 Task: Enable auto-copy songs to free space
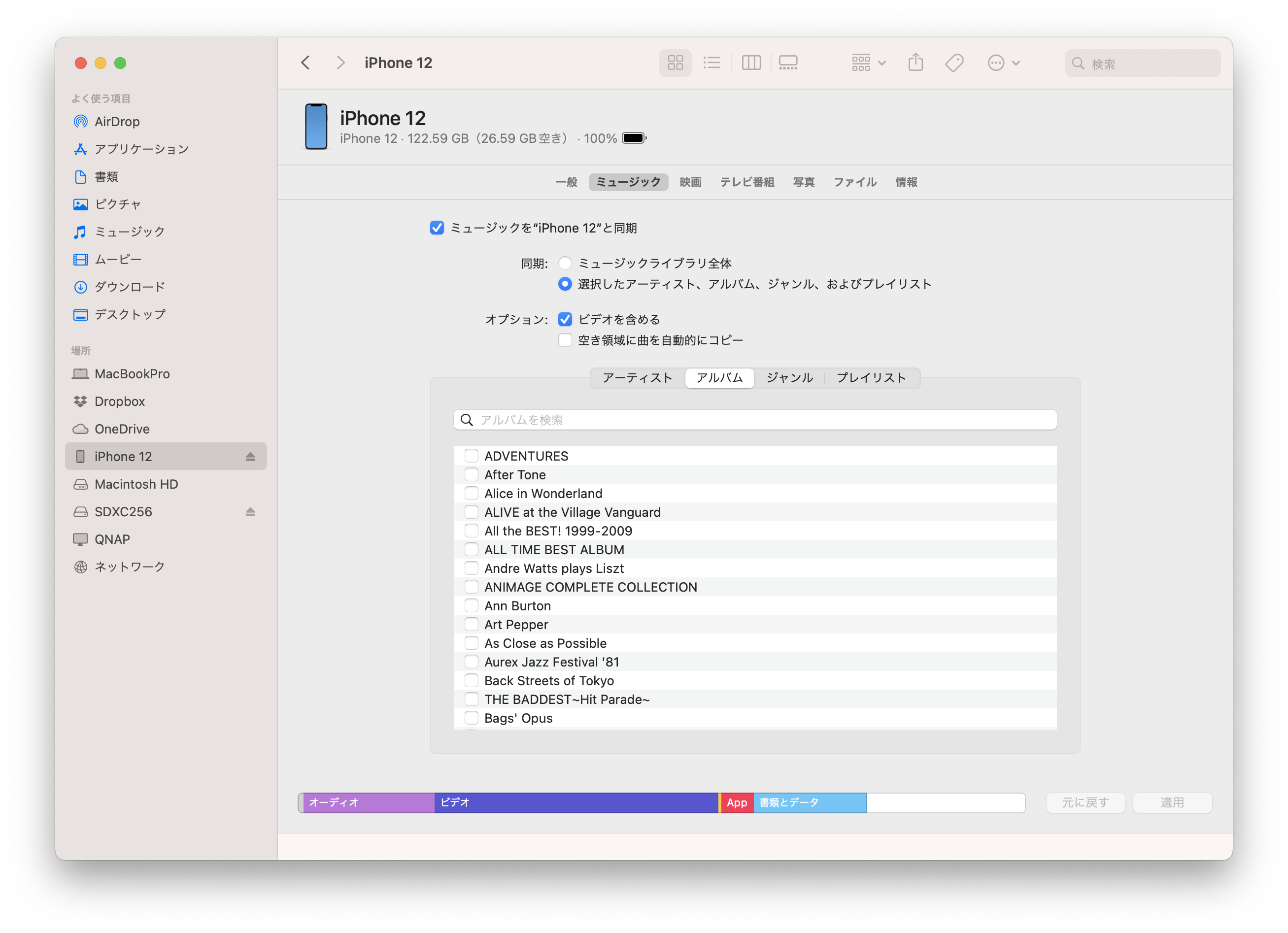(565, 340)
